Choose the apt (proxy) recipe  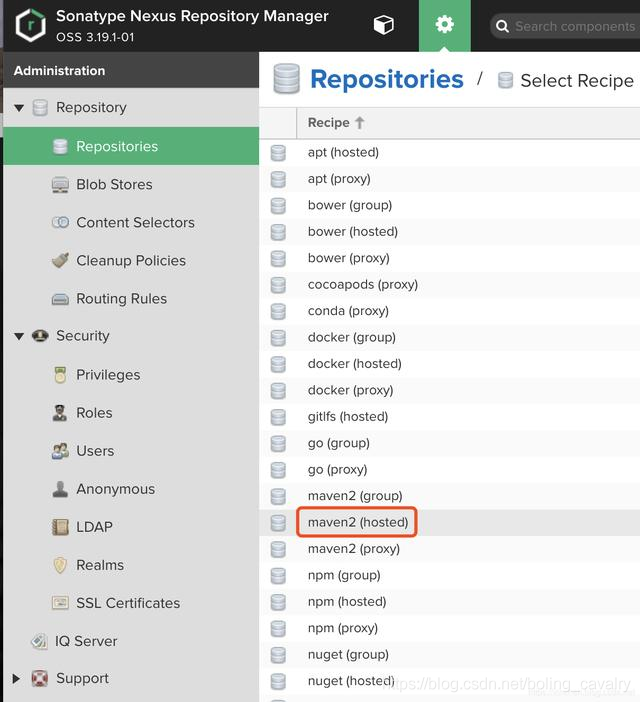(x=449, y=179)
